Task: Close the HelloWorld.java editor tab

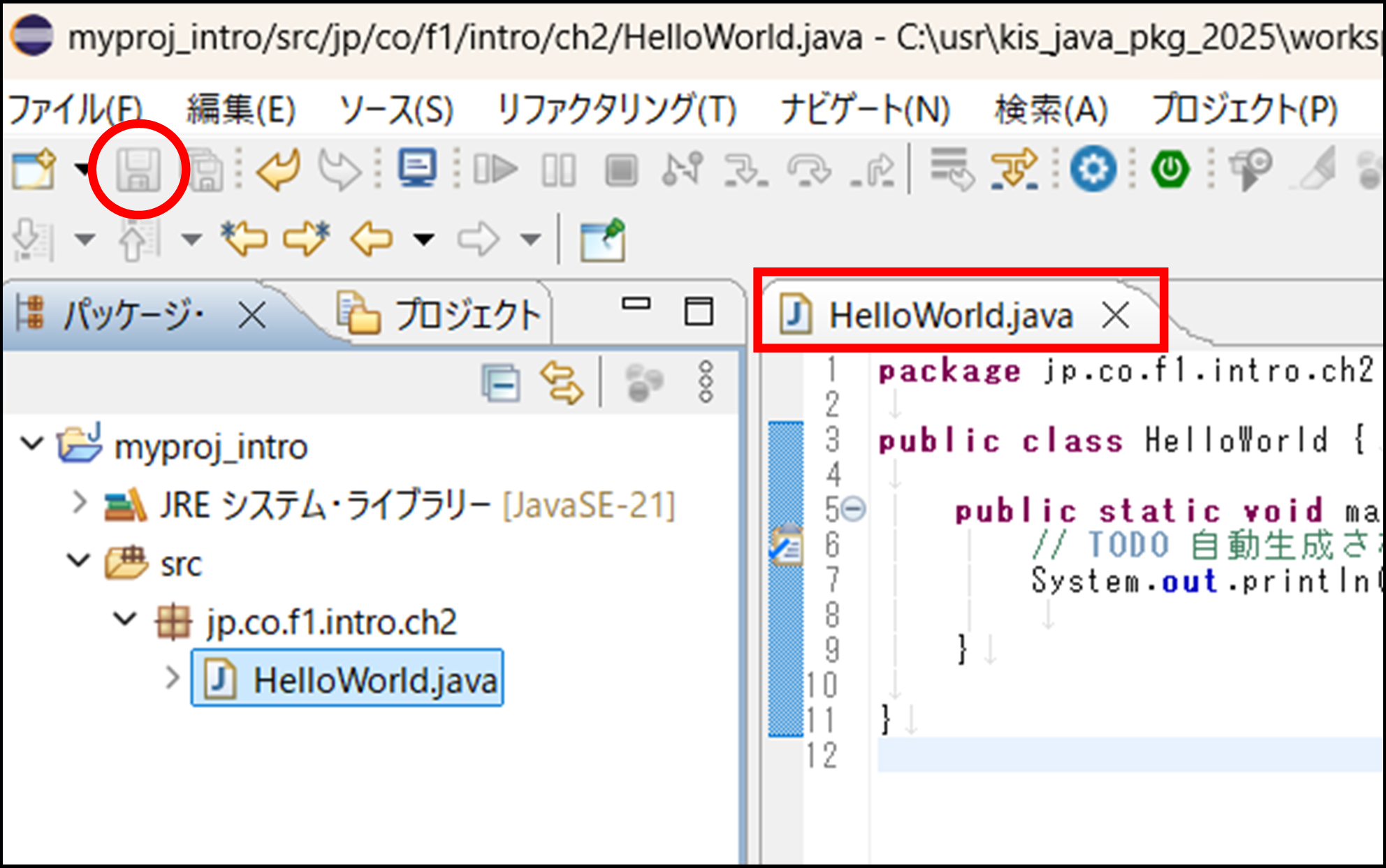Action: pos(1116,315)
